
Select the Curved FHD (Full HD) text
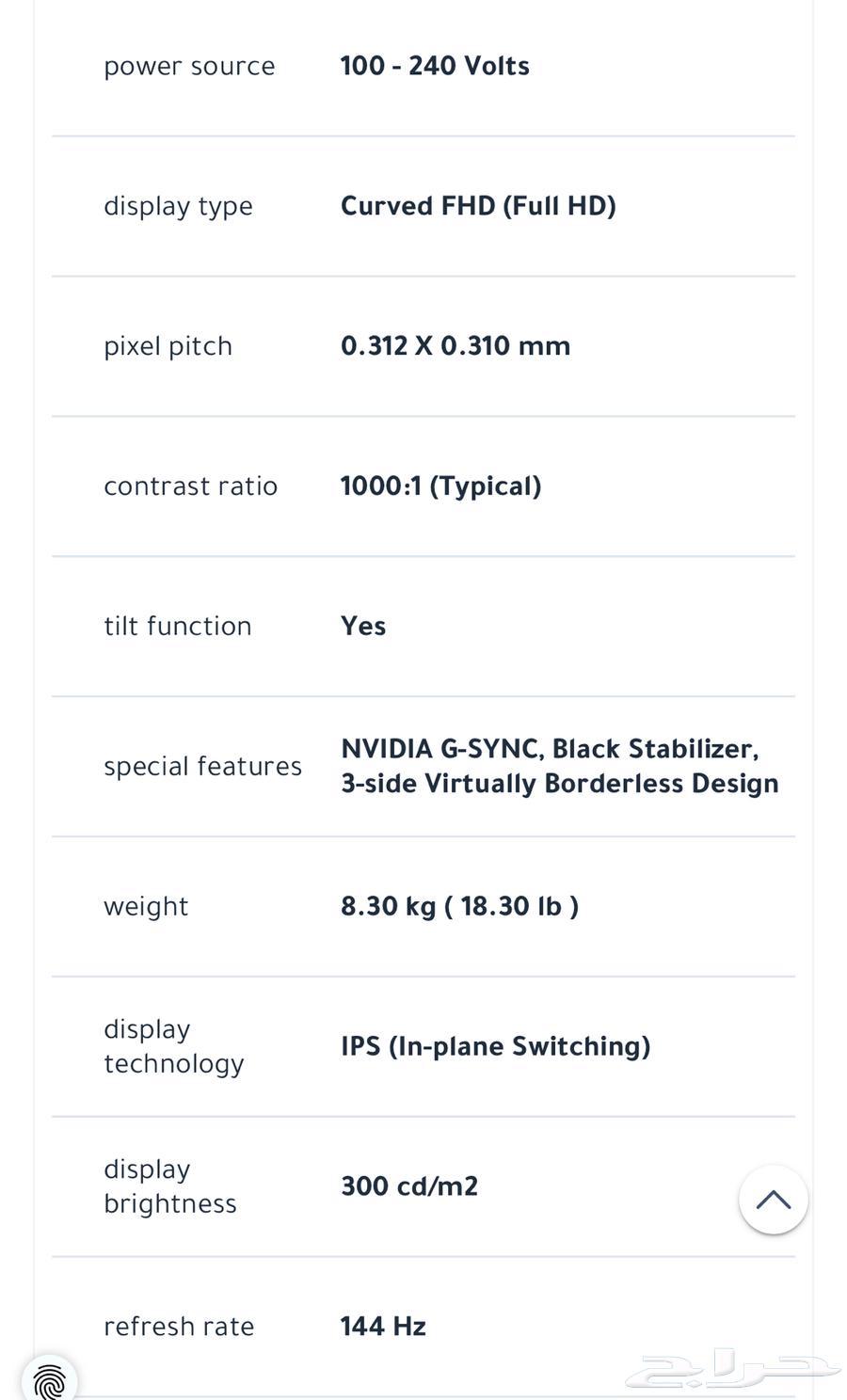[478, 206]
